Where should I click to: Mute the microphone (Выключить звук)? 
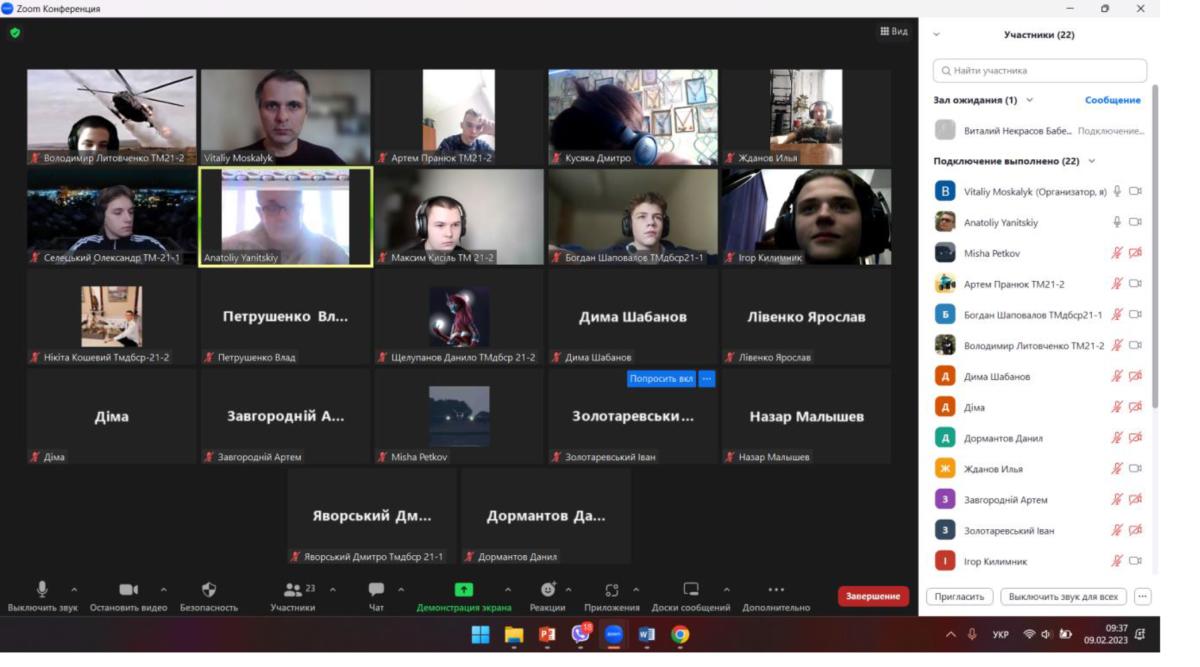pyautogui.click(x=42, y=590)
